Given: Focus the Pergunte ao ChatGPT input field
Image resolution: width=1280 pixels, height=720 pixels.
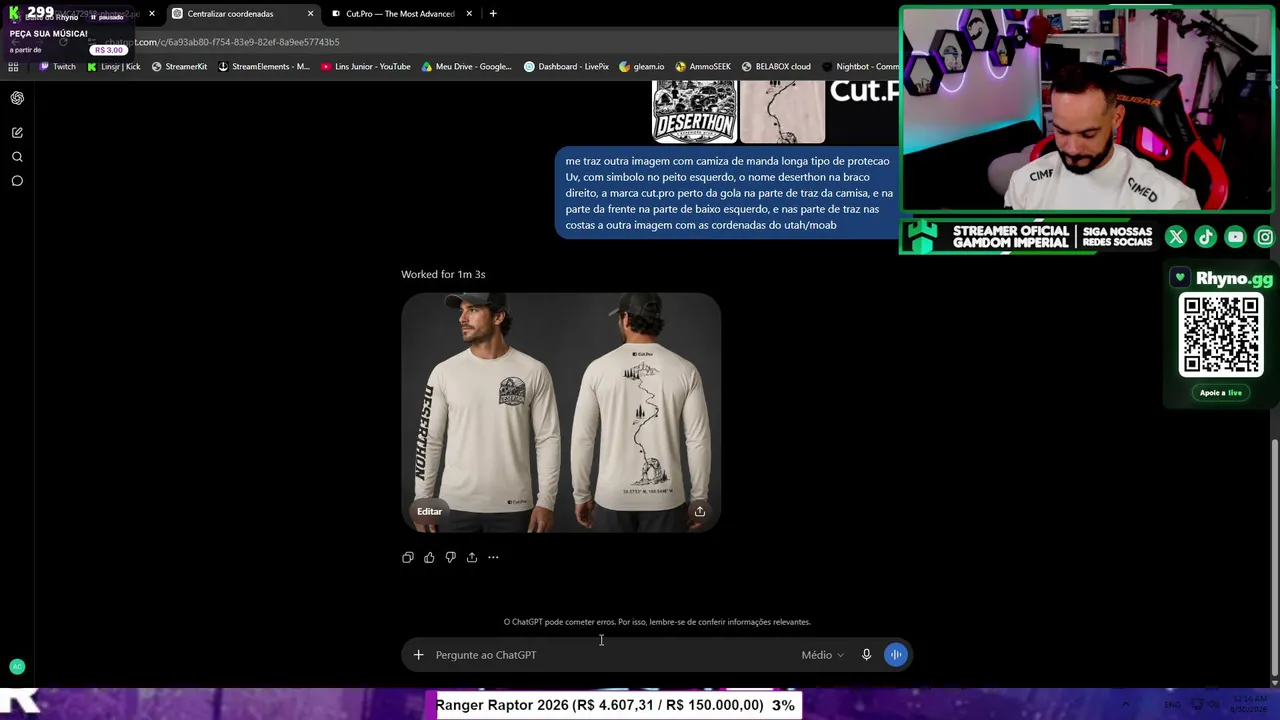Looking at the screenshot, I should pos(612,655).
